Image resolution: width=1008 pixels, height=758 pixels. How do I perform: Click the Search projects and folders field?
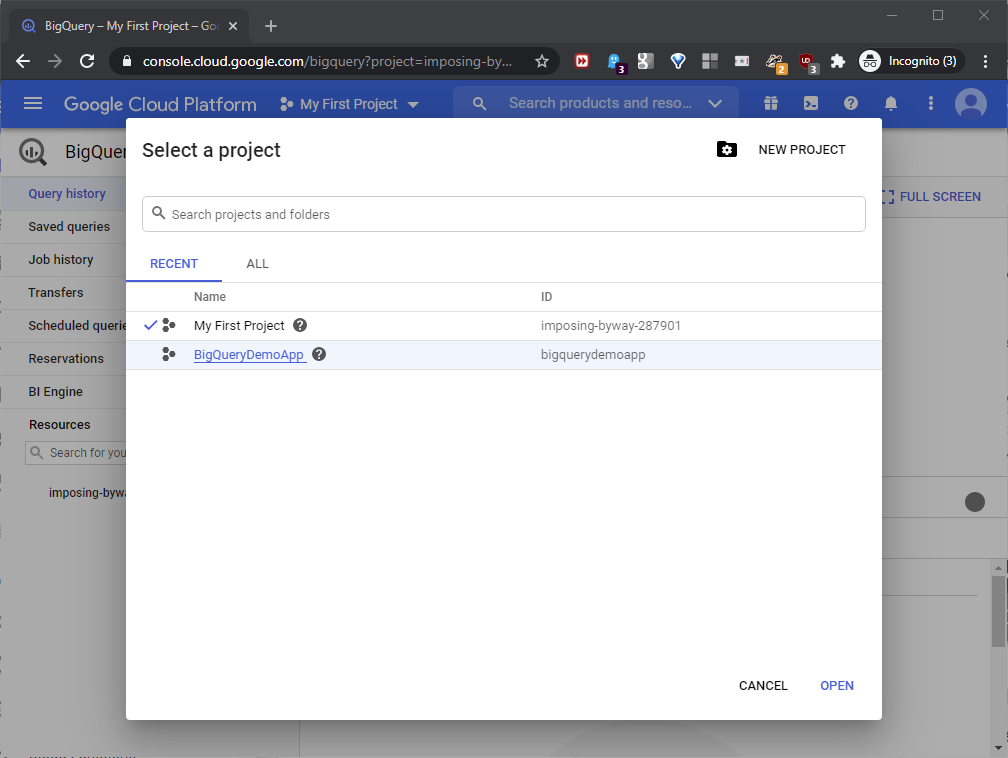(504, 214)
